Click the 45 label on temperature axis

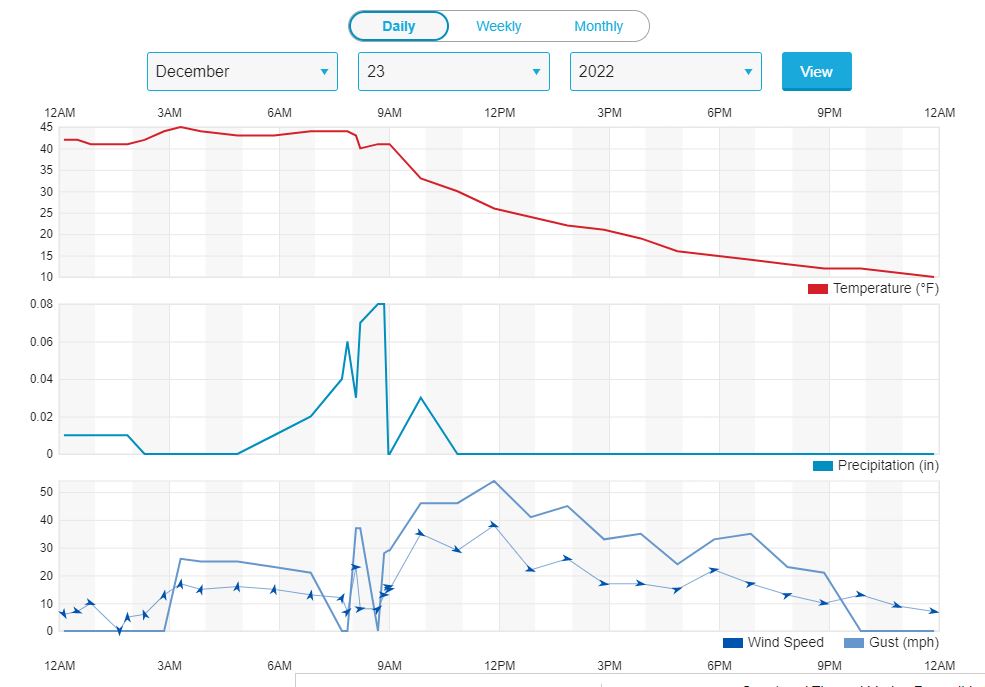pos(46,127)
